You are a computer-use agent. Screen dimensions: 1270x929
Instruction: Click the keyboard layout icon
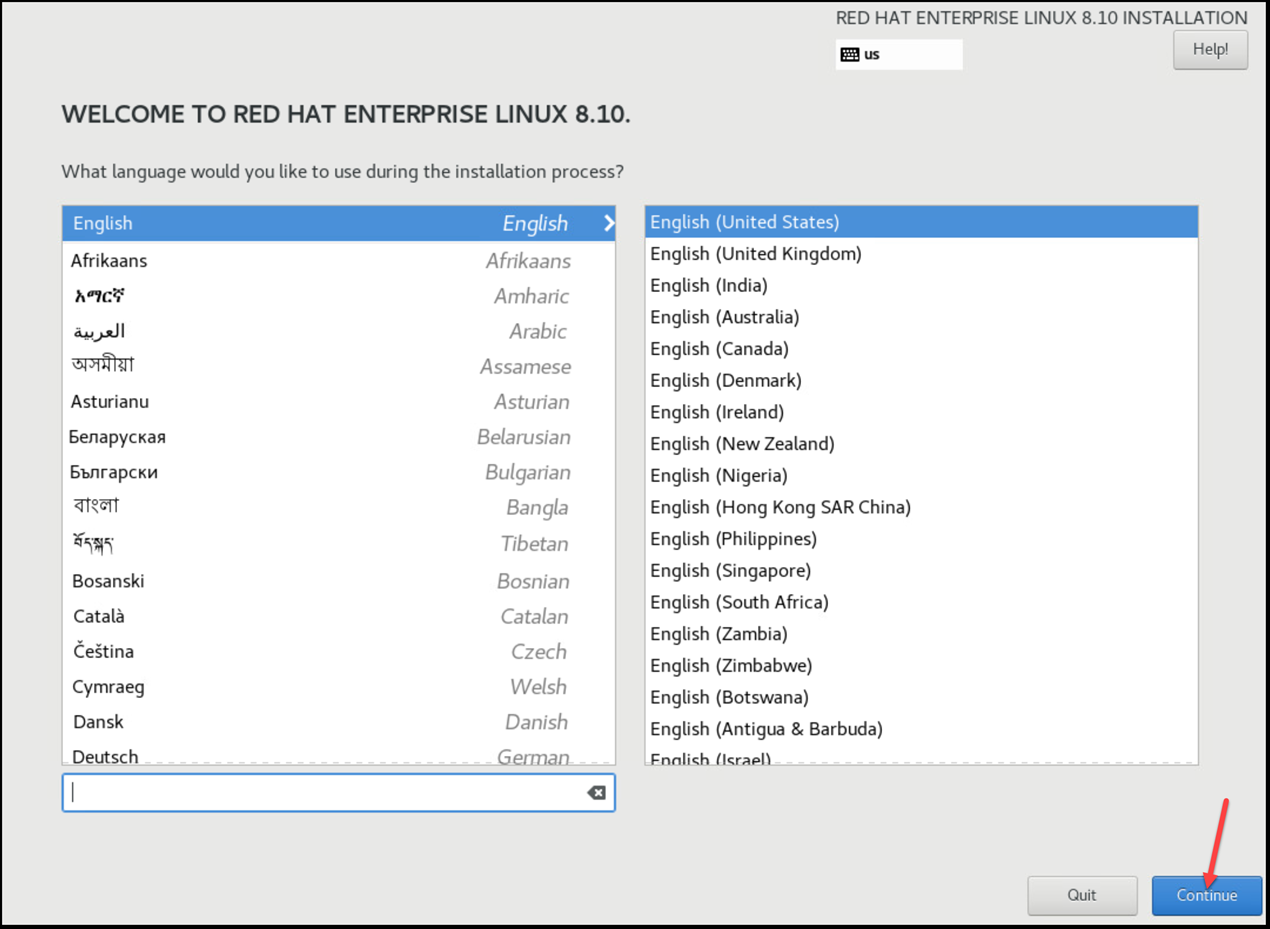click(x=849, y=55)
